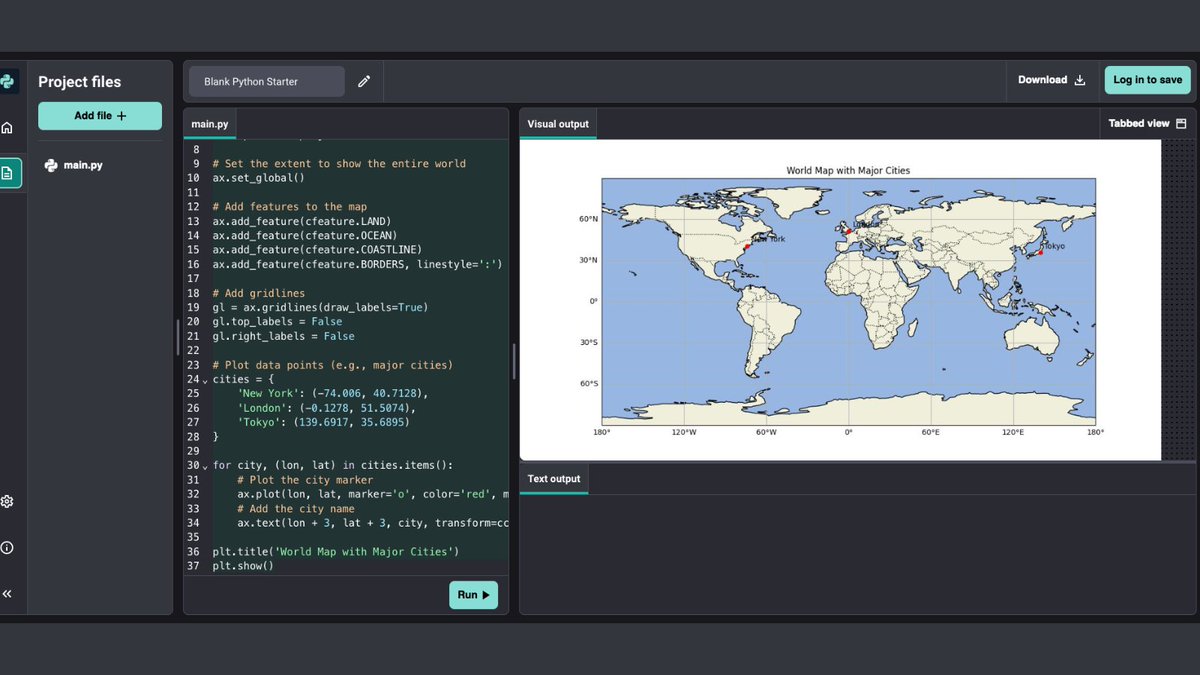The image size is (1200, 675).
Task: Click the Tabbed view layout icon
Action: pyautogui.click(x=1180, y=123)
